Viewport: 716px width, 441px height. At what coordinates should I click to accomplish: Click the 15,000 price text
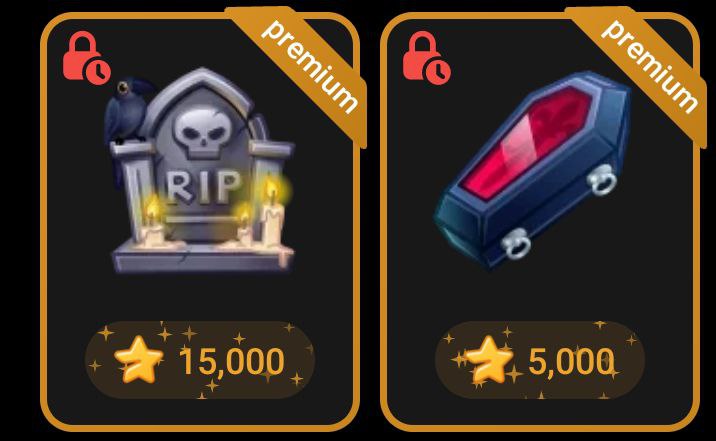(x=232, y=362)
